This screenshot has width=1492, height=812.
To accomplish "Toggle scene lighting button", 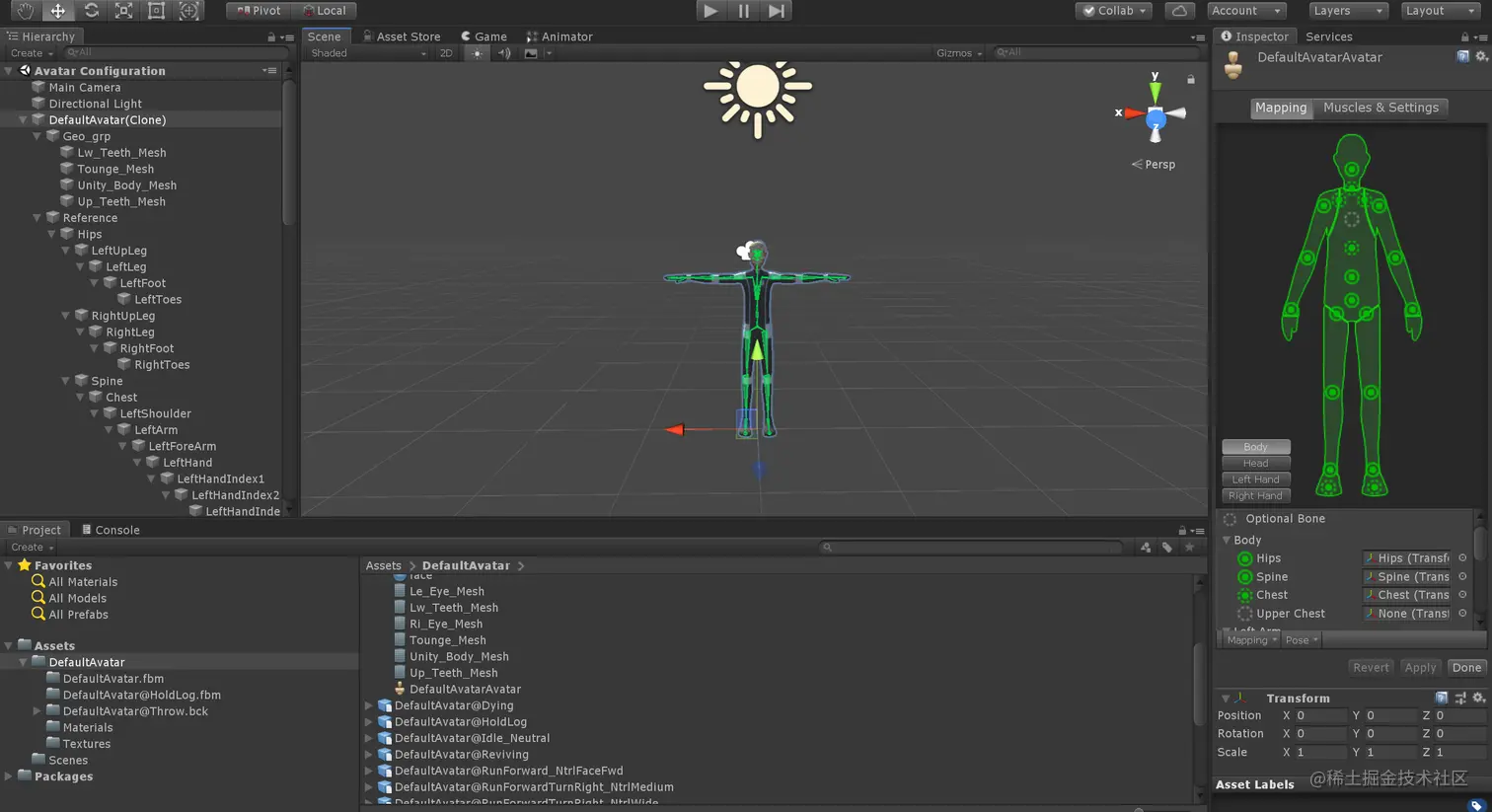I will click(477, 53).
